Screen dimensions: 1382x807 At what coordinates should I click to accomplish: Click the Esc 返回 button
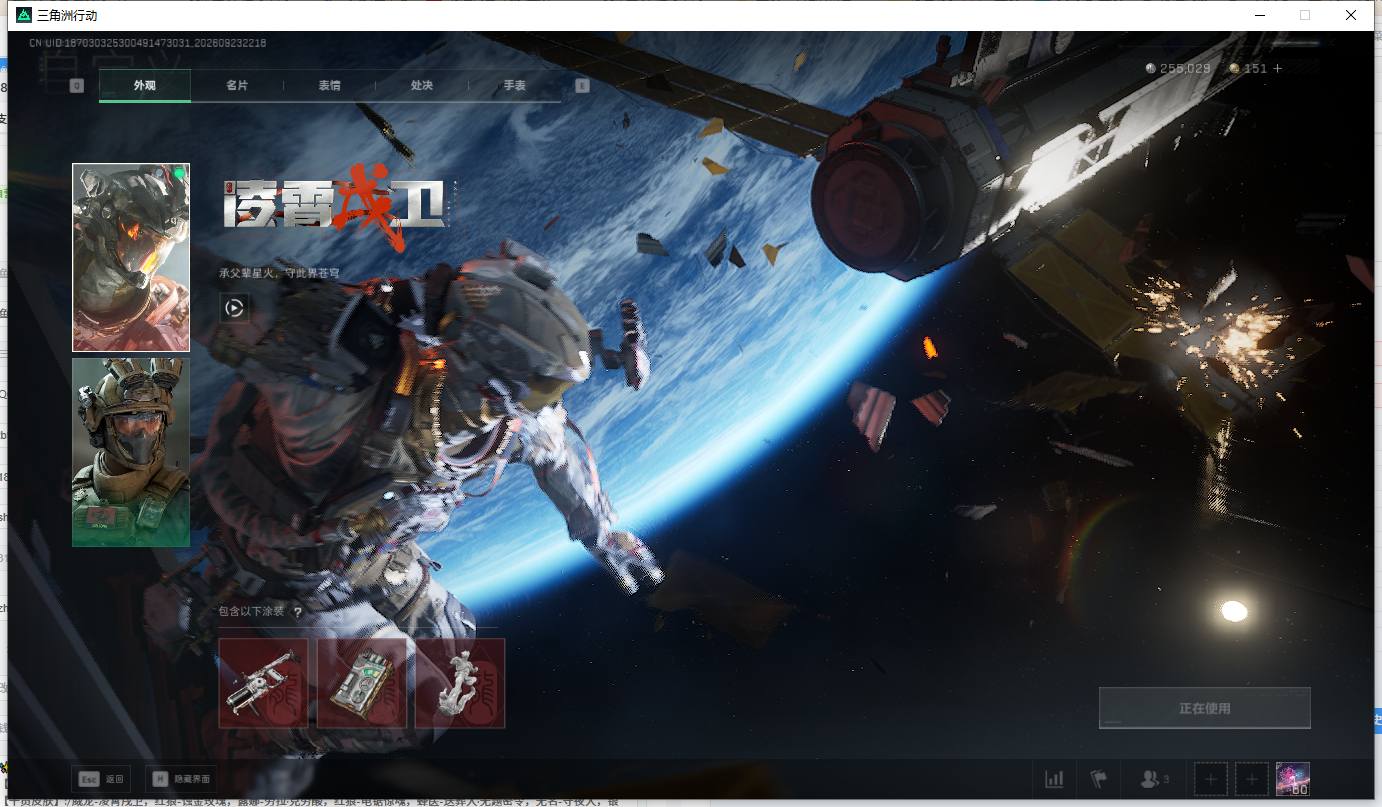[x=103, y=779]
